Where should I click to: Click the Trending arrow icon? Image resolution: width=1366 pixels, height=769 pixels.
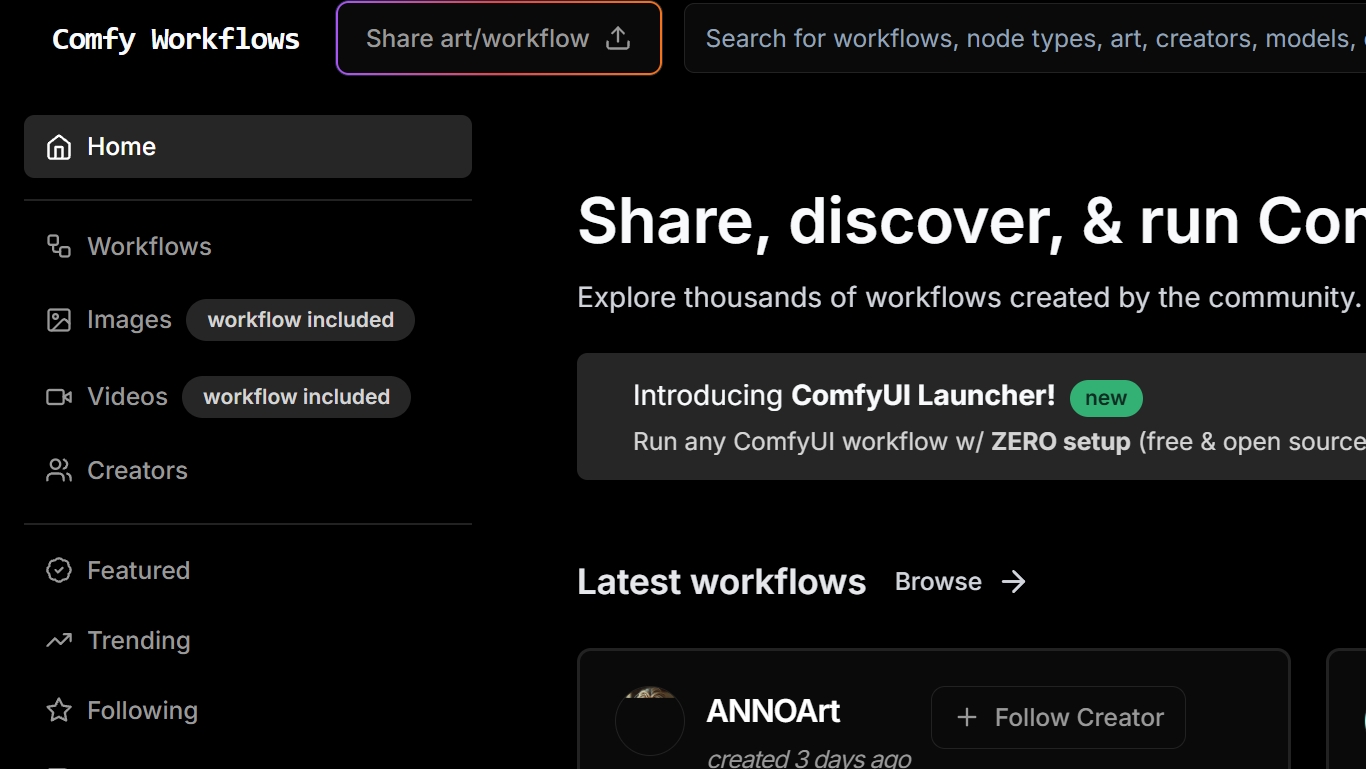tap(59, 640)
